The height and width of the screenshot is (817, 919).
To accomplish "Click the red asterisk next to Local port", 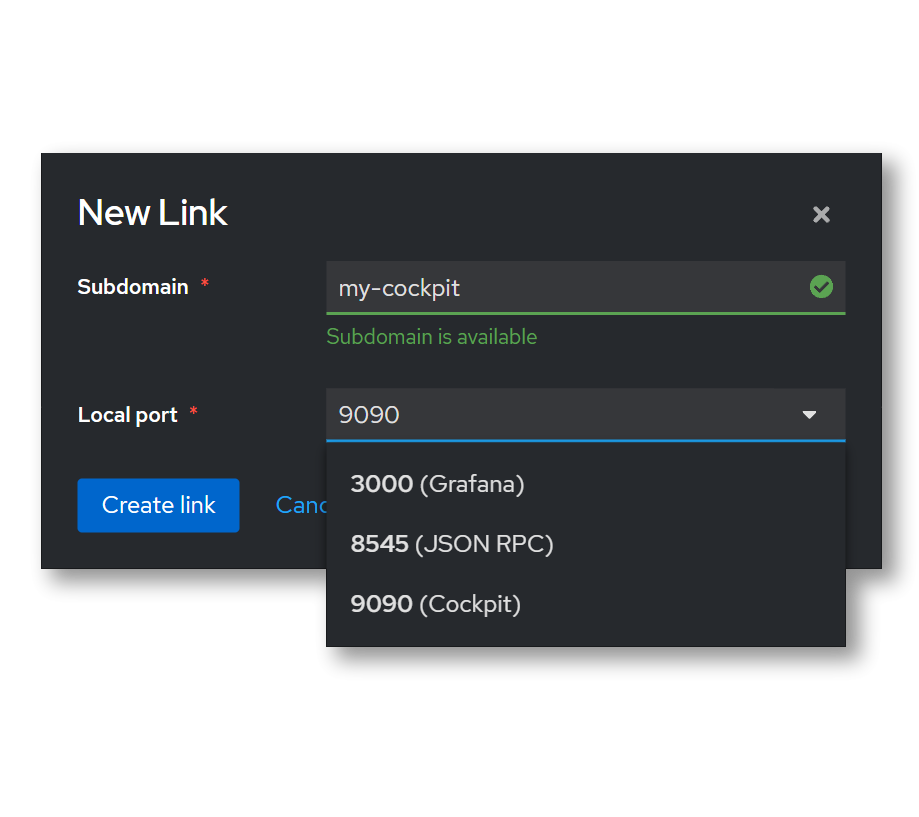I will (192, 410).
